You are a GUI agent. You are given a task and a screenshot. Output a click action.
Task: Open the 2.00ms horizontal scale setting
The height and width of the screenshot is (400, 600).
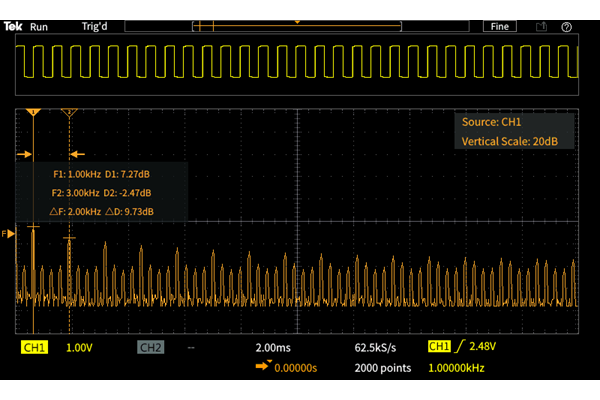(273, 348)
